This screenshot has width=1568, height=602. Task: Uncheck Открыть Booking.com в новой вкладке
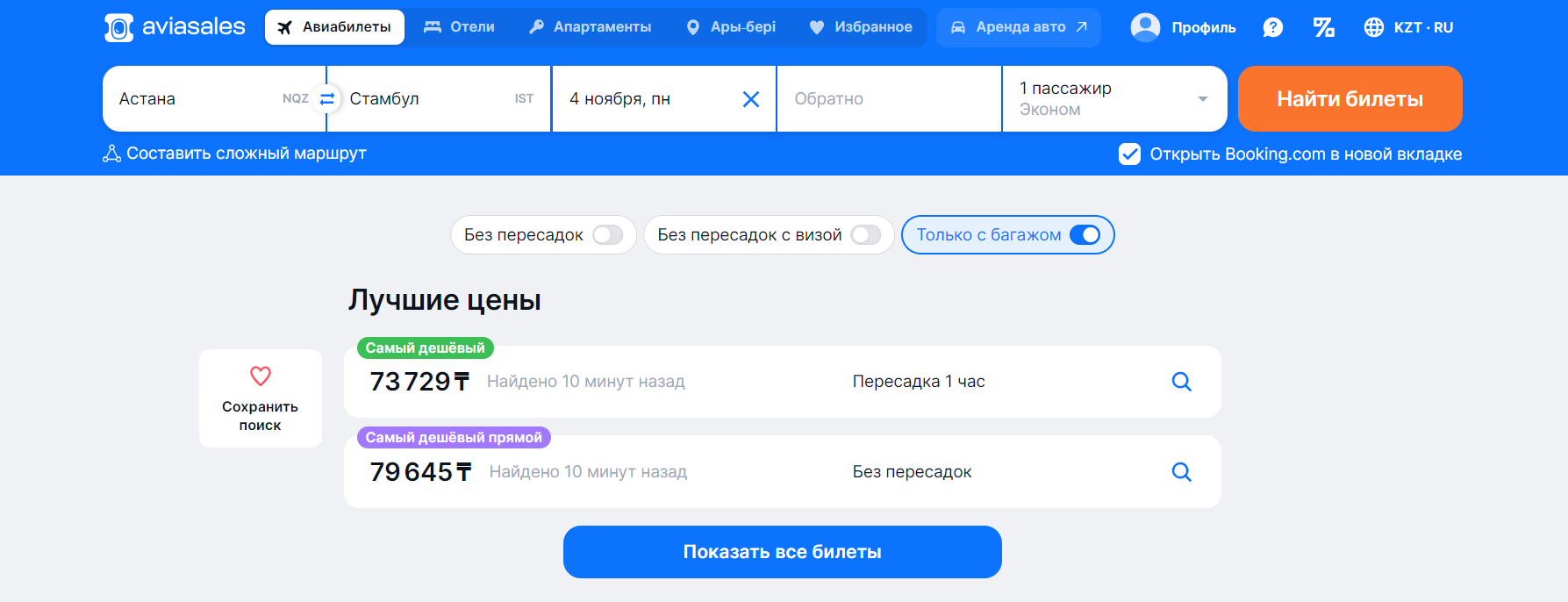click(1130, 154)
